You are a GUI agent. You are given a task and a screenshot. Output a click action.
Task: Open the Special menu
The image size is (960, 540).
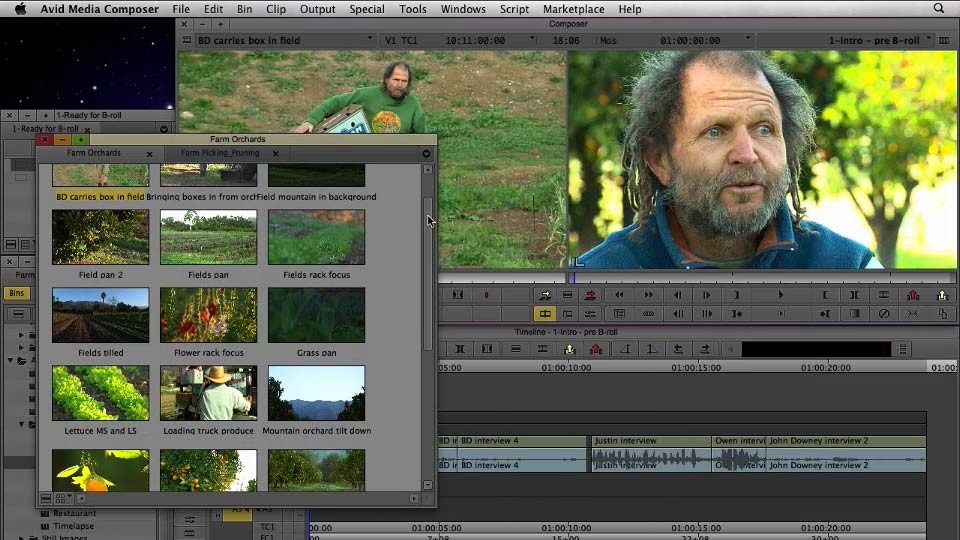367,9
